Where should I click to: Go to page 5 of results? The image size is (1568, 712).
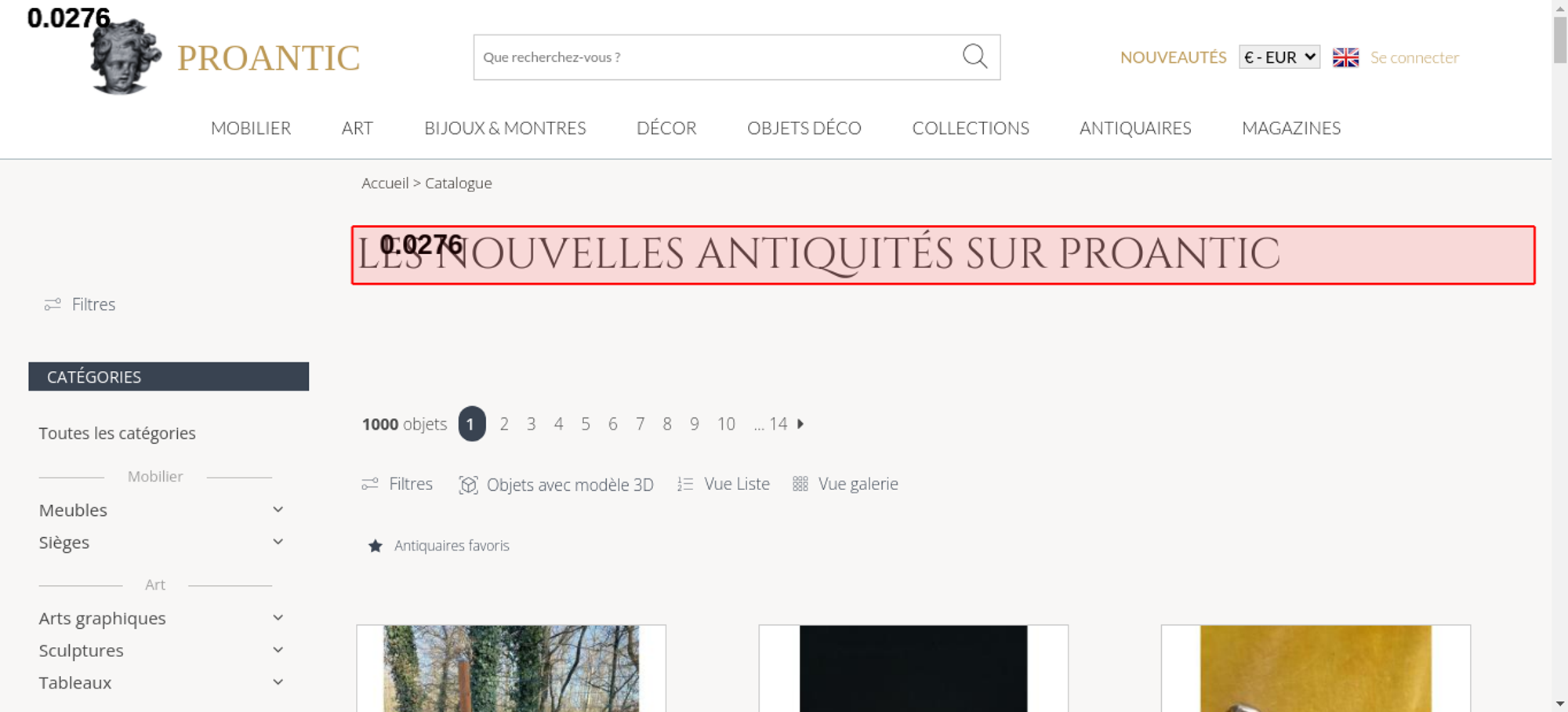coord(586,423)
